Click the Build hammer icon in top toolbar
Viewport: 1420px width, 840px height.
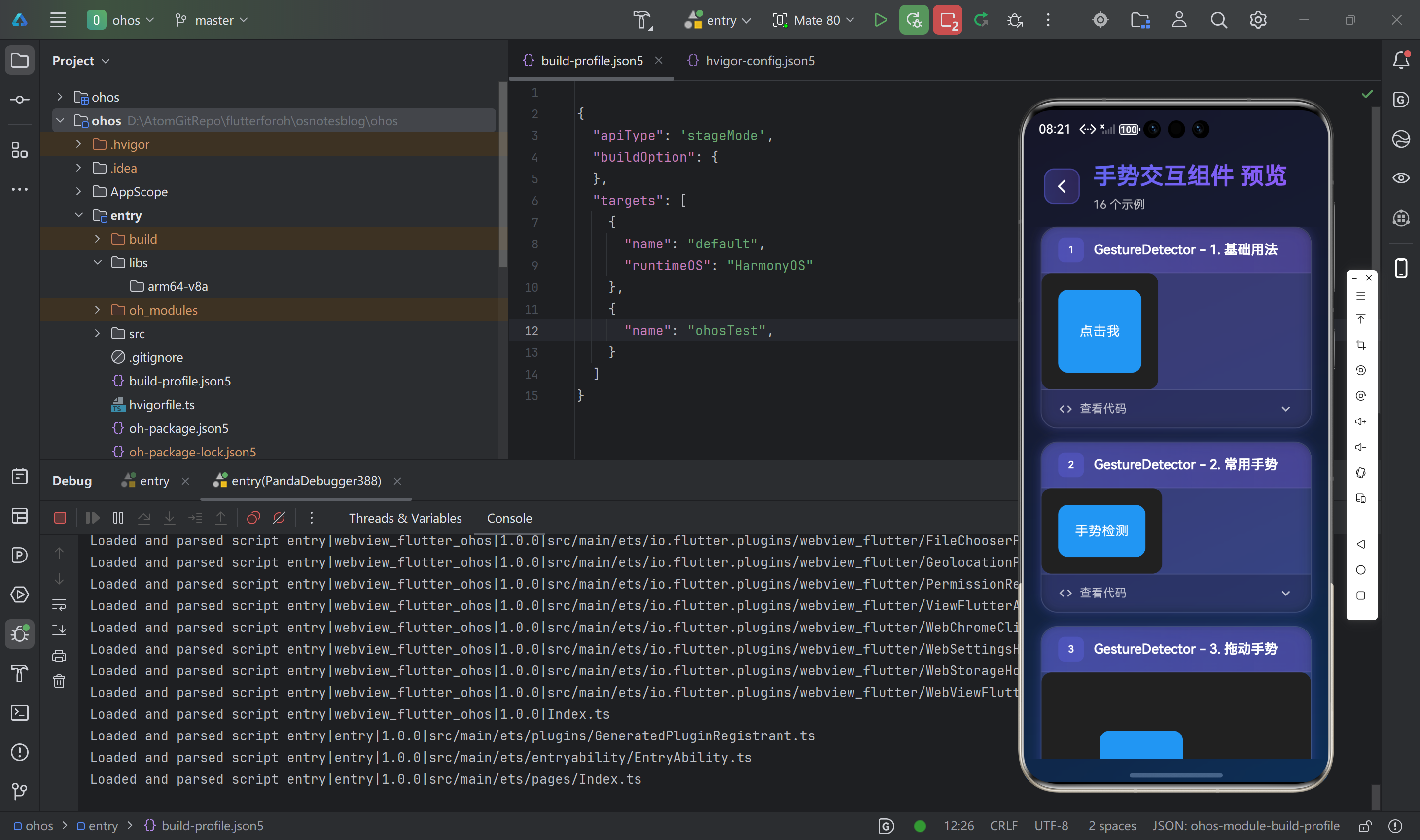(x=642, y=20)
